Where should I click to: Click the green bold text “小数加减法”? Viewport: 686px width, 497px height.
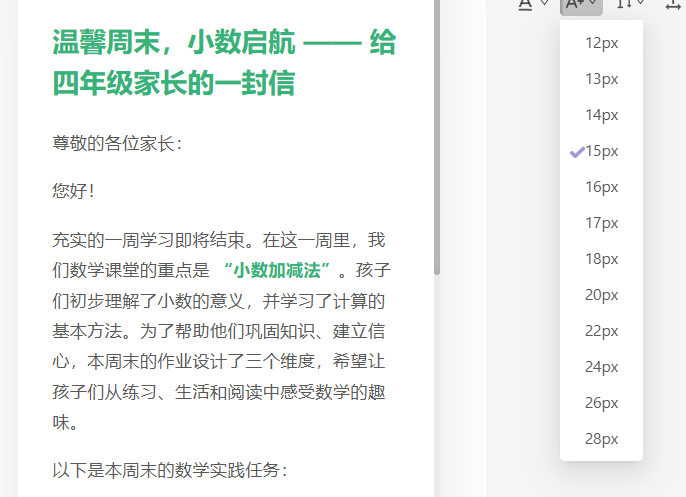[x=277, y=270]
